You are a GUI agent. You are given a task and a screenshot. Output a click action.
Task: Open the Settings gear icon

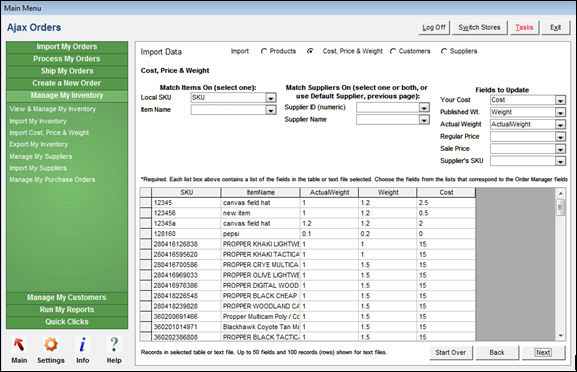[51, 344]
